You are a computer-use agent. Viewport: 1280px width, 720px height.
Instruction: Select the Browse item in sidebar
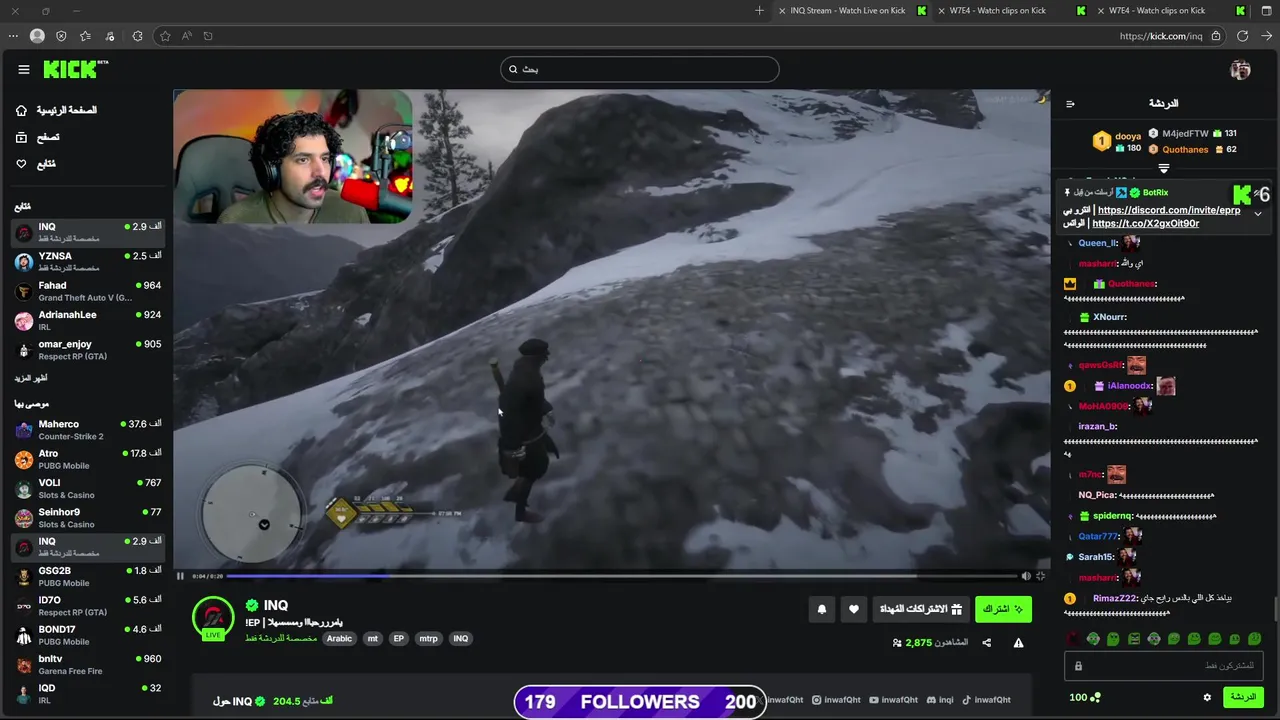click(38, 137)
